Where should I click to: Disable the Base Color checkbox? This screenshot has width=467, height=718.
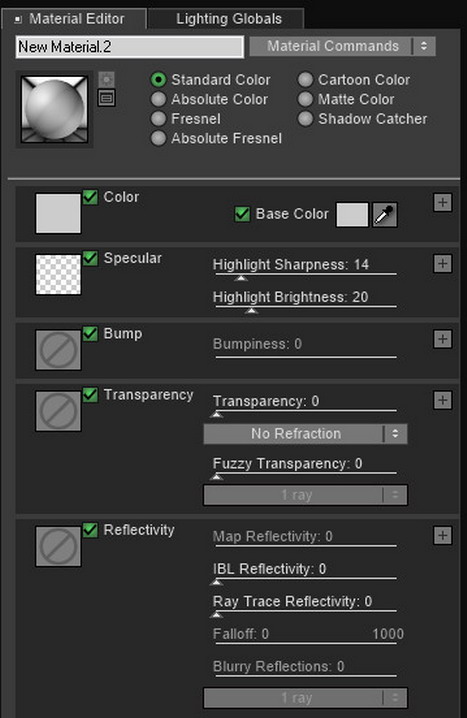[x=242, y=214]
